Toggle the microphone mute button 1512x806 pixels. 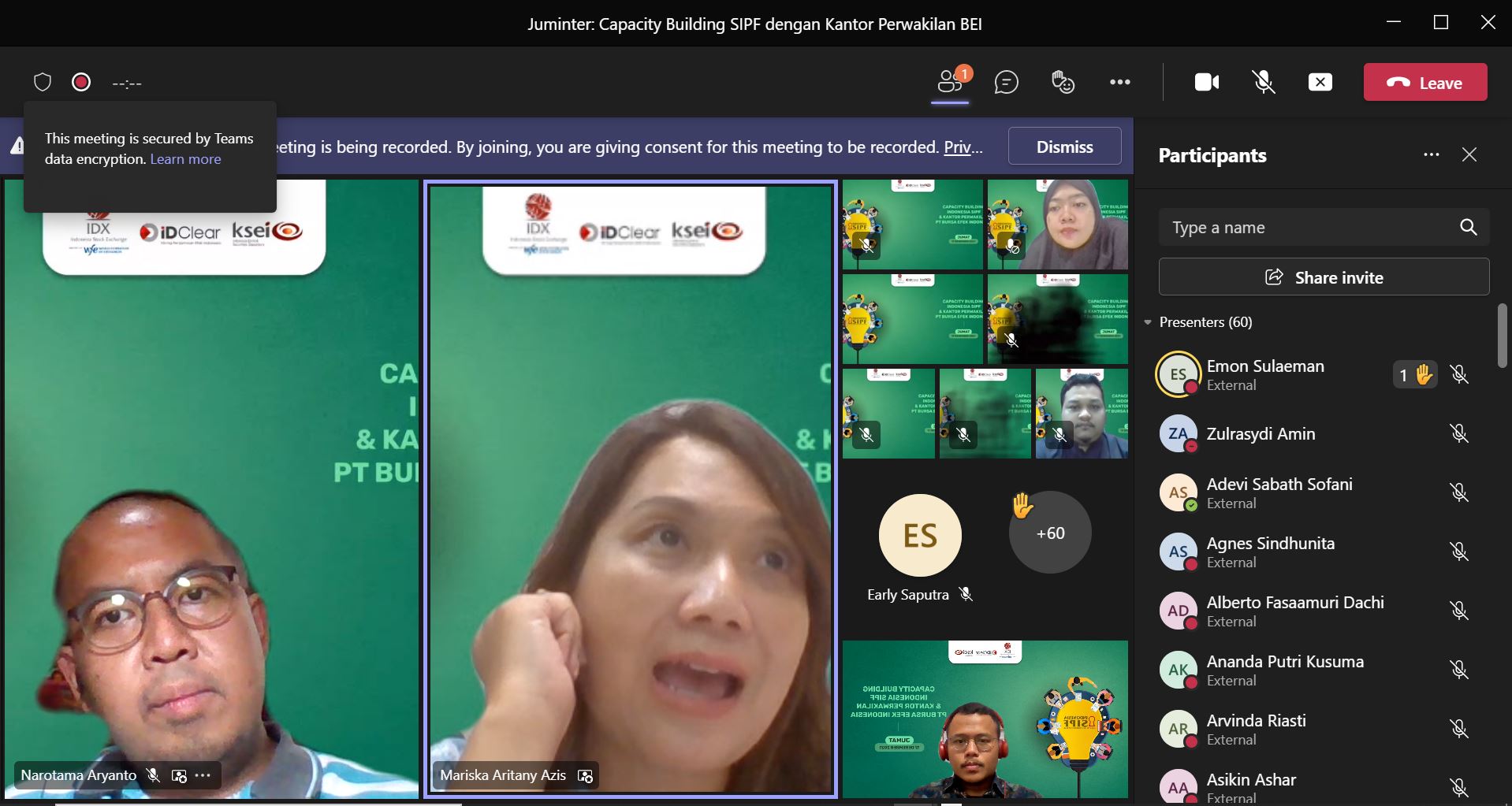(1263, 83)
